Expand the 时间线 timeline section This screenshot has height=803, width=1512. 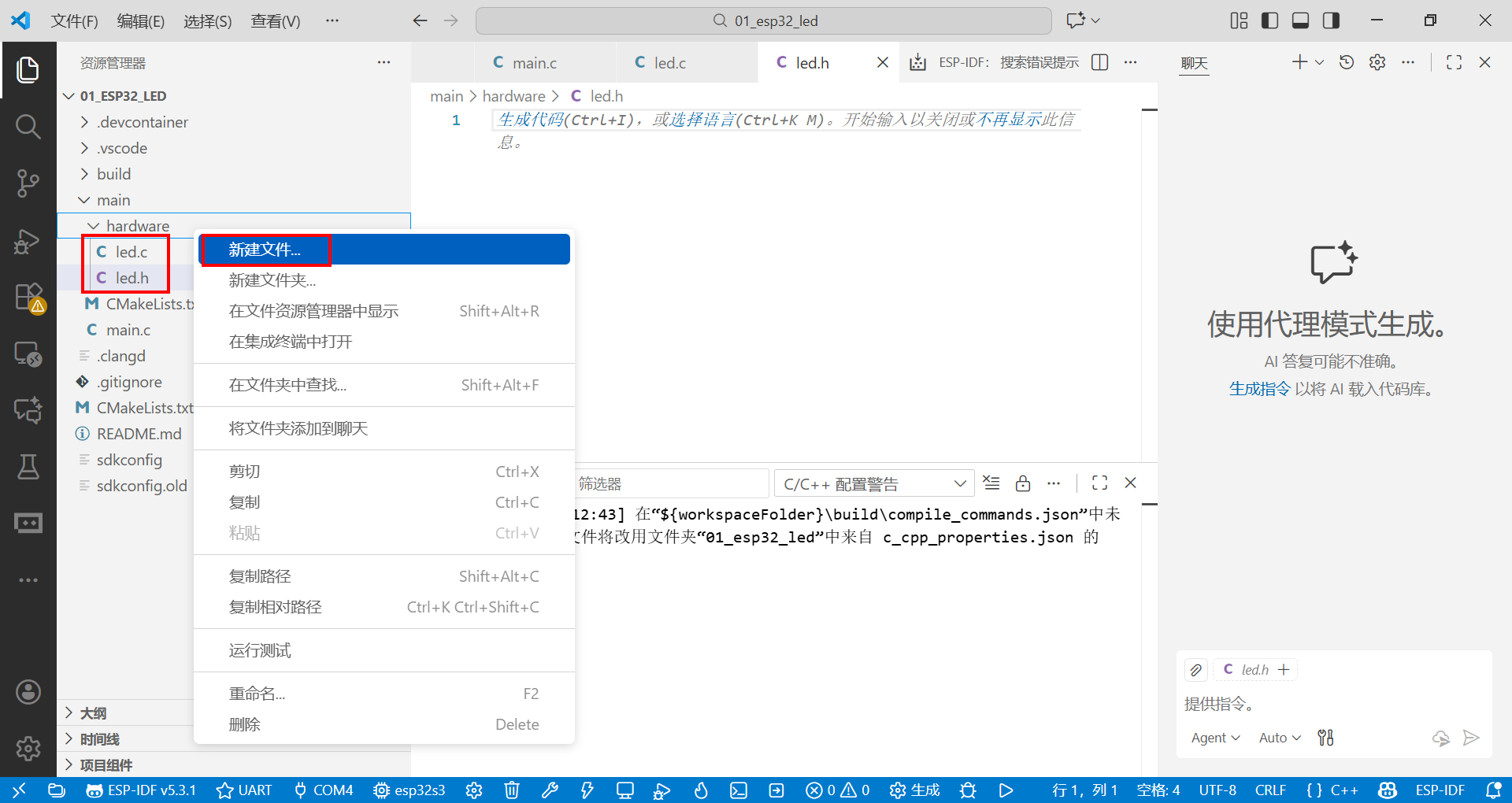[x=99, y=739]
